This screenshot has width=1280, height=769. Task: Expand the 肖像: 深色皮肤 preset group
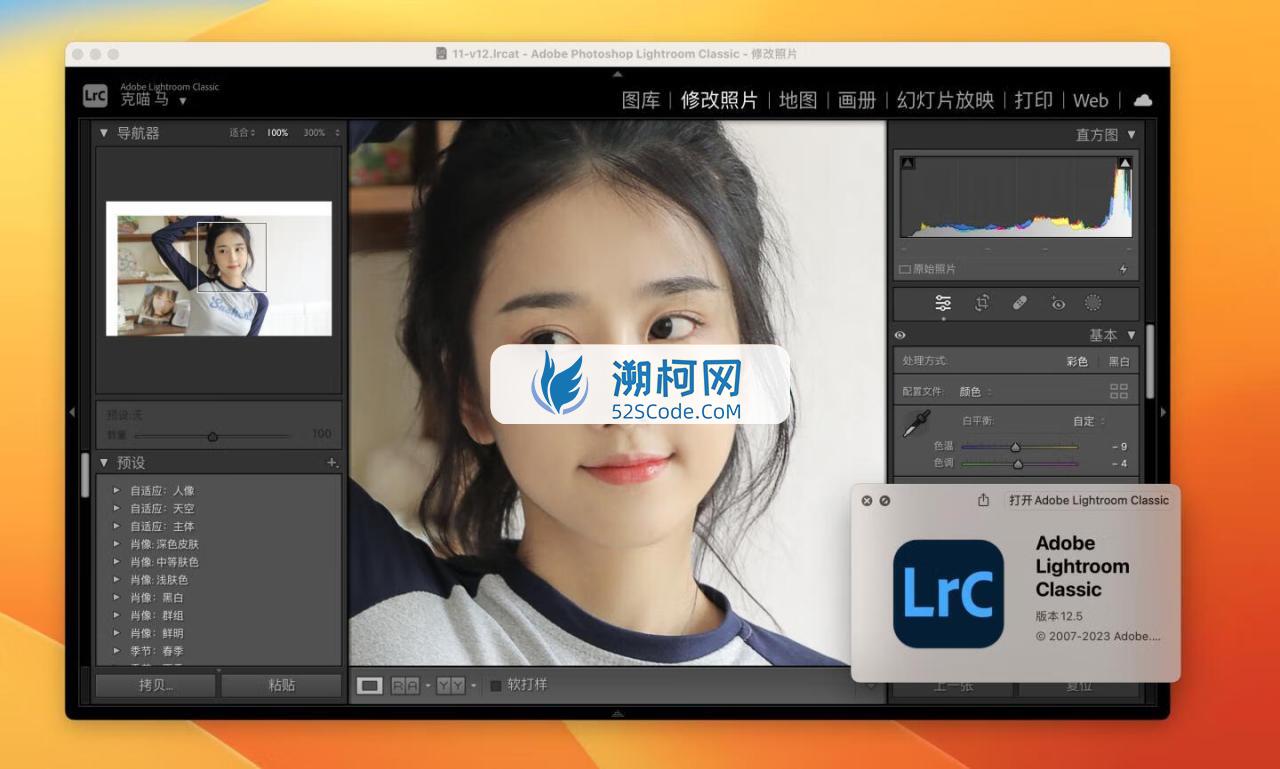(117, 544)
